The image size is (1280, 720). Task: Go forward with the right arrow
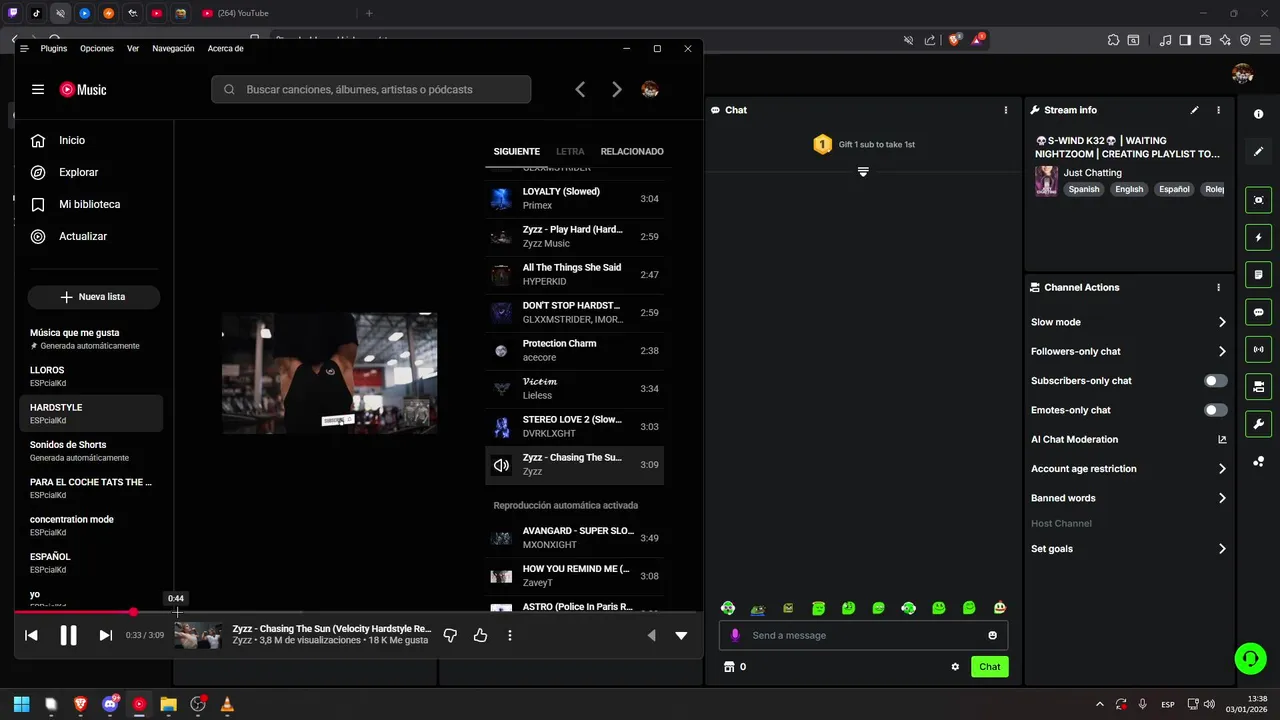pos(617,89)
